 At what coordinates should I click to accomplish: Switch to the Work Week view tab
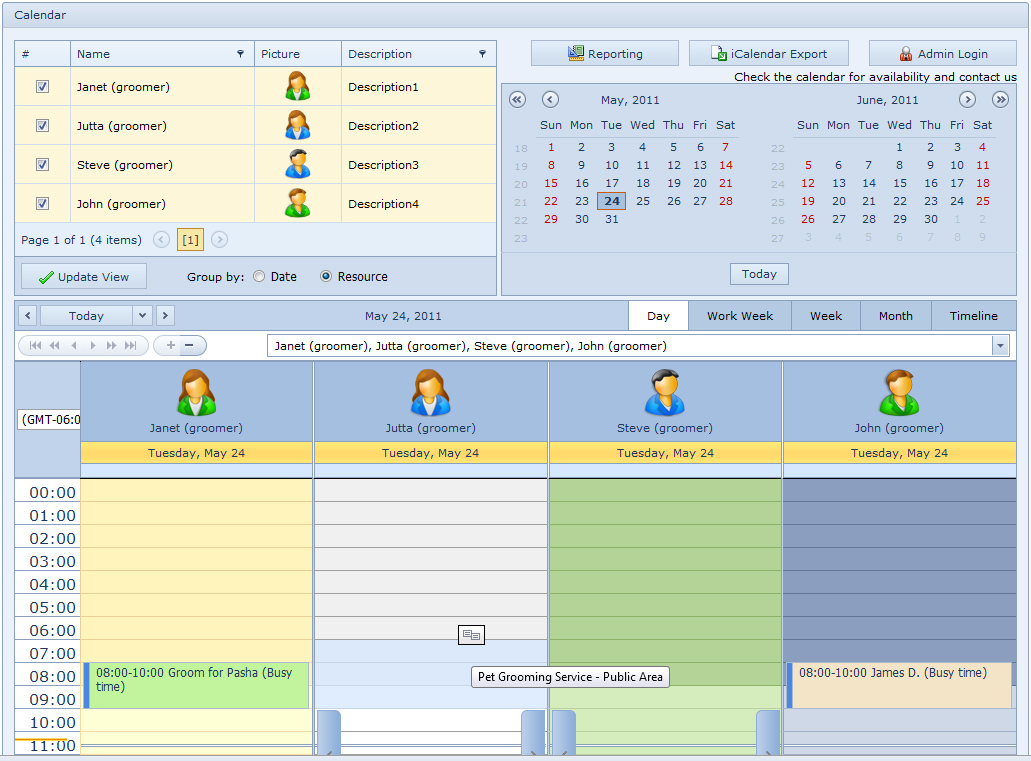coord(739,316)
